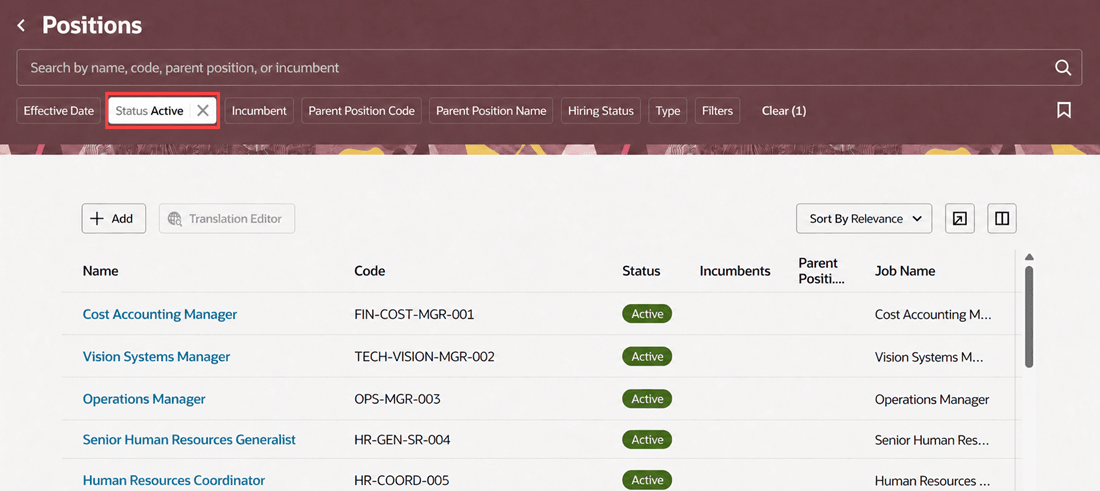Expand the Sort By Relevance dropdown
1100x491 pixels.
point(864,219)
